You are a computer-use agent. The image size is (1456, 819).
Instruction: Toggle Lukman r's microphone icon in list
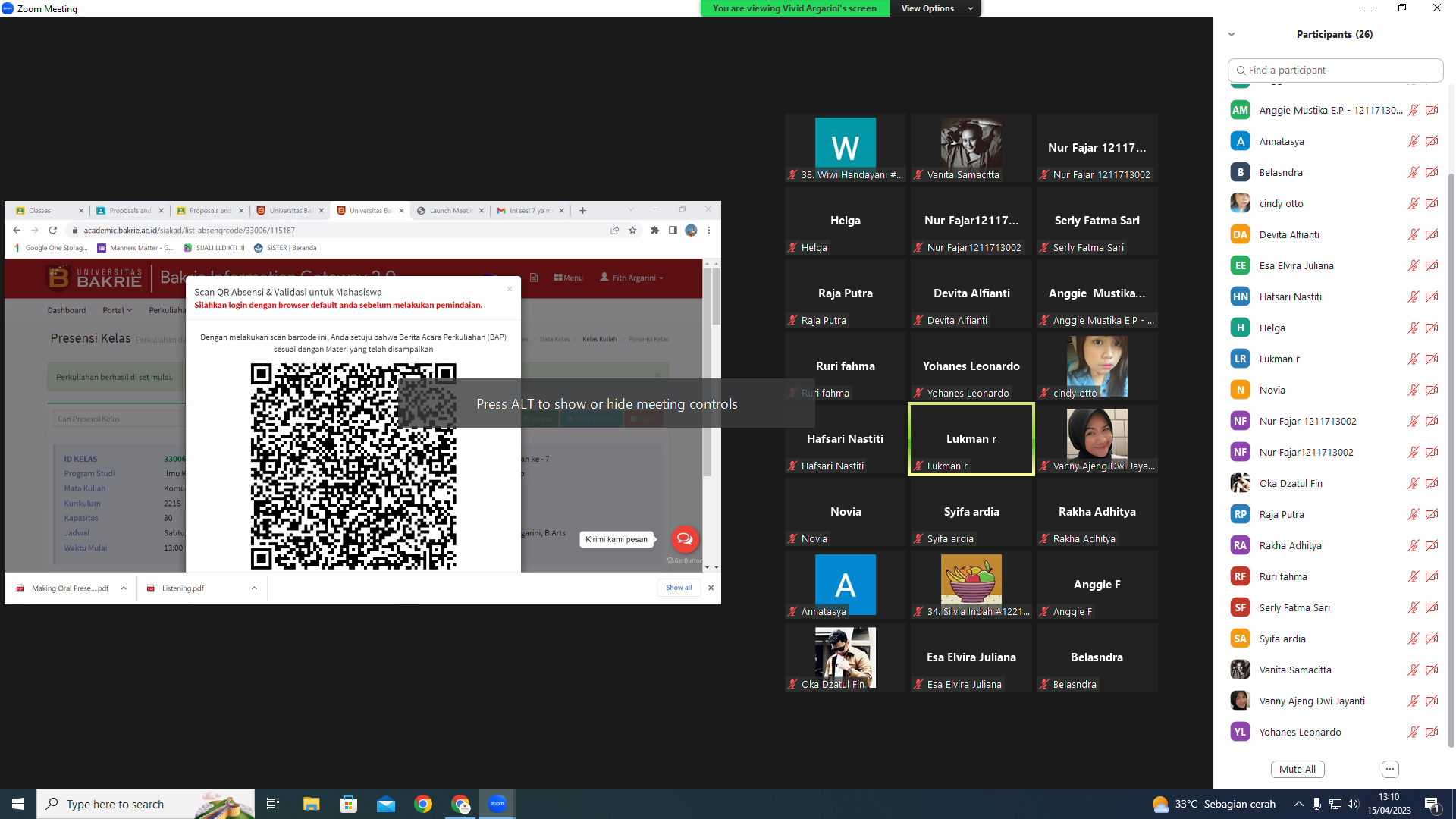coord(1414,359)
